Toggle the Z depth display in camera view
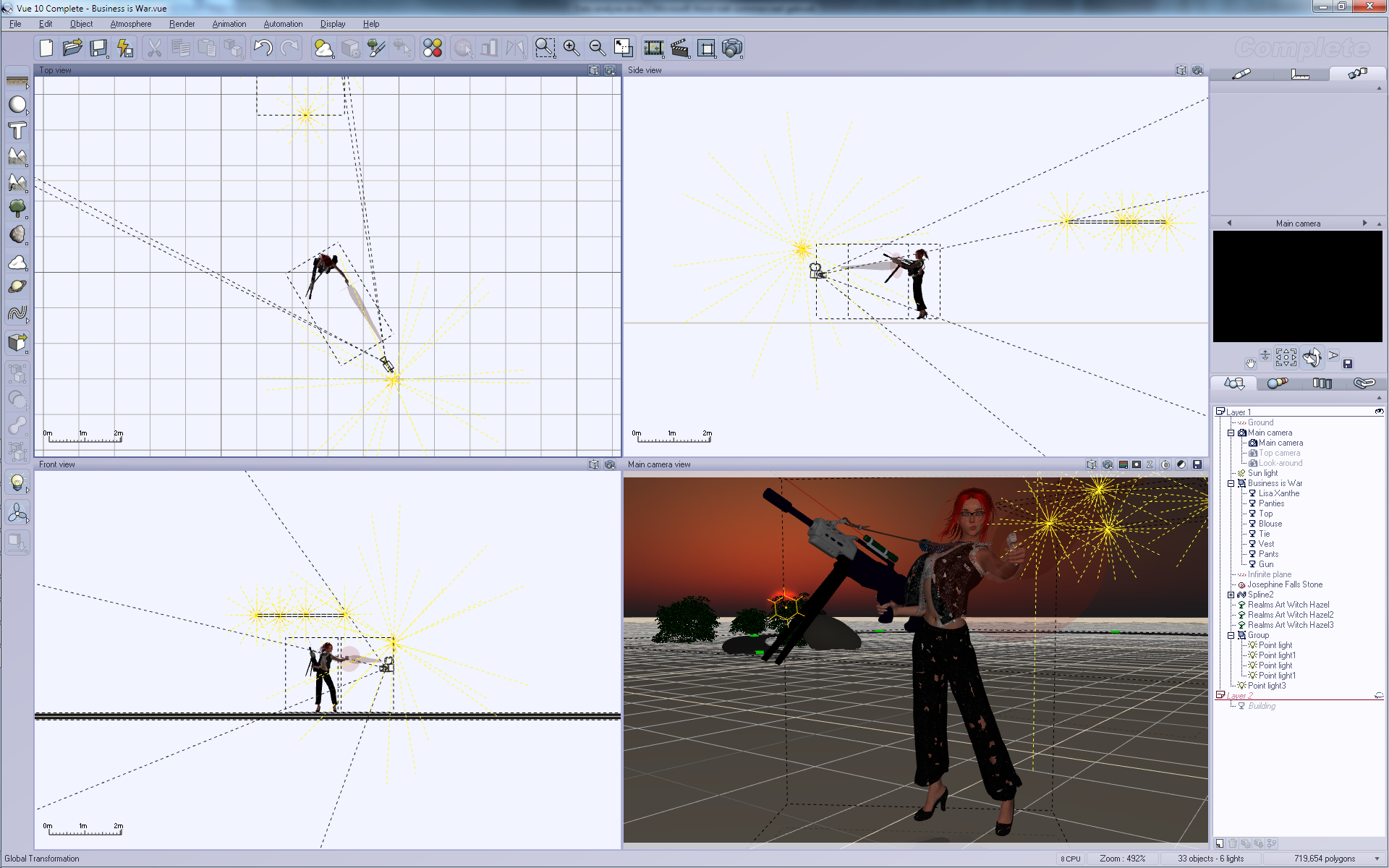The height and width of the screenshot is (868, 1389). click(x=1150, y=464)
